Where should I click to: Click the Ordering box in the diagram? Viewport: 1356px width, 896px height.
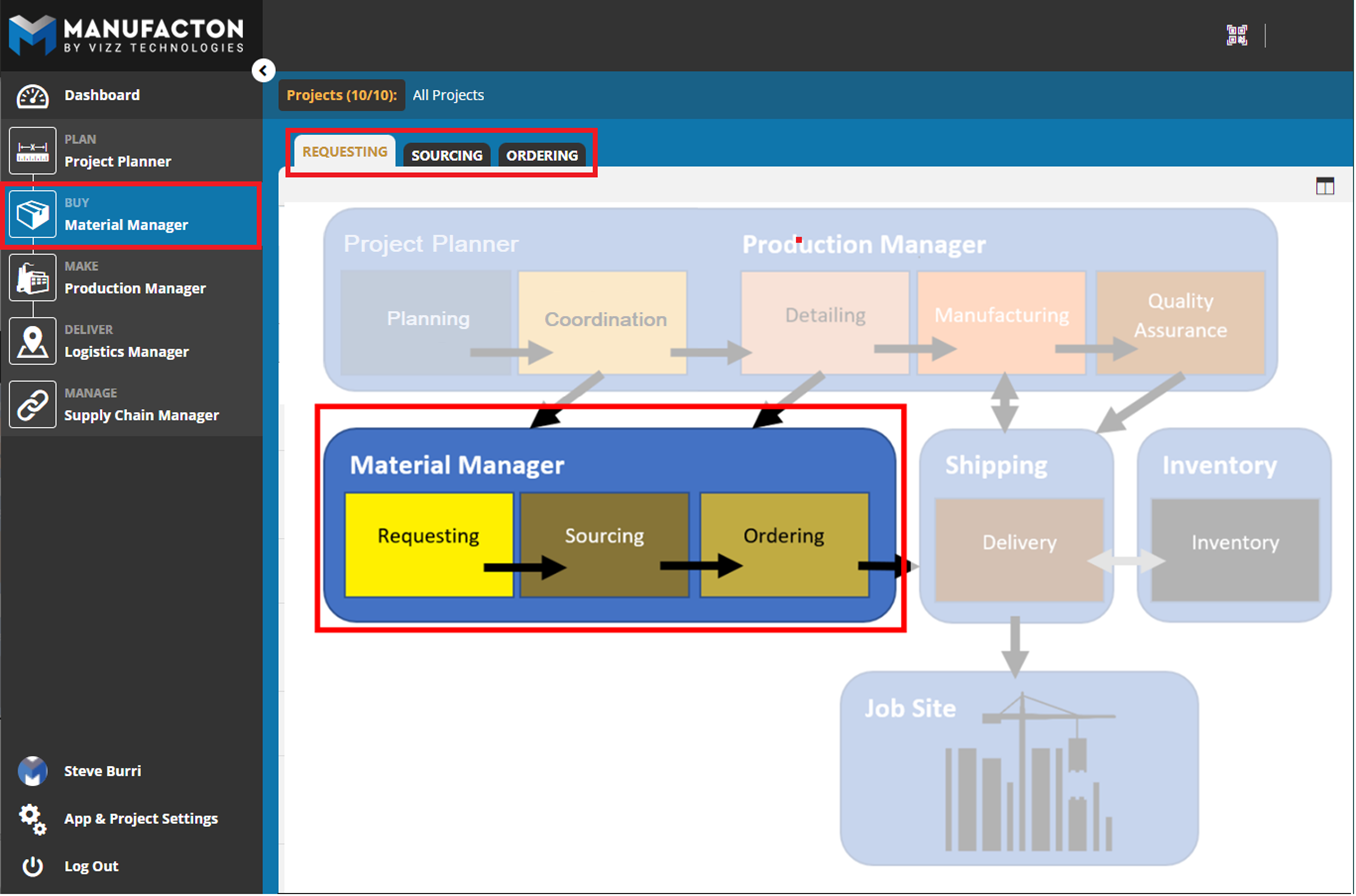click(x=784, y=544)
